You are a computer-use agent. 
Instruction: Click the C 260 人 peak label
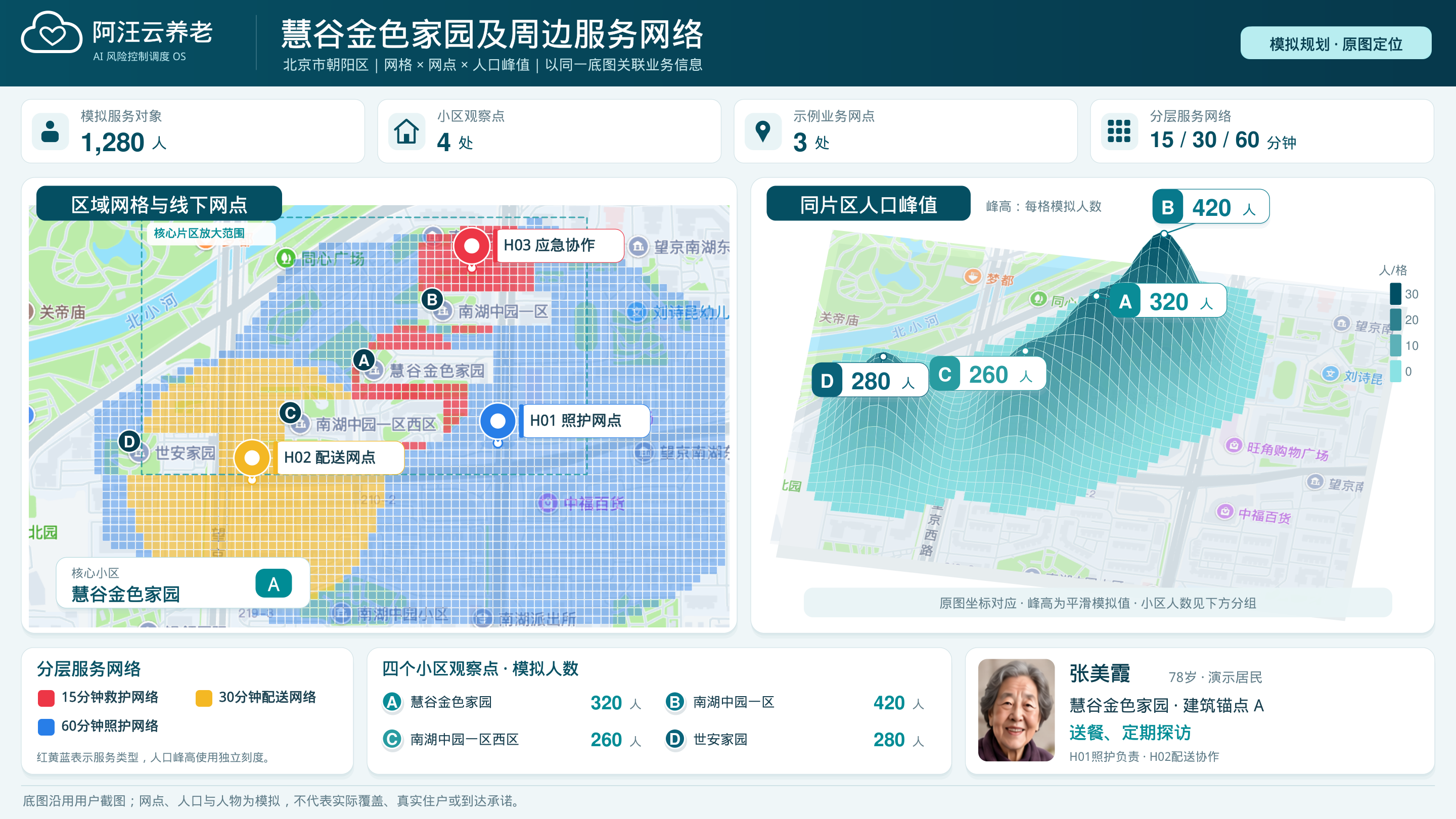pyautogui.click(x=987, y=374)
